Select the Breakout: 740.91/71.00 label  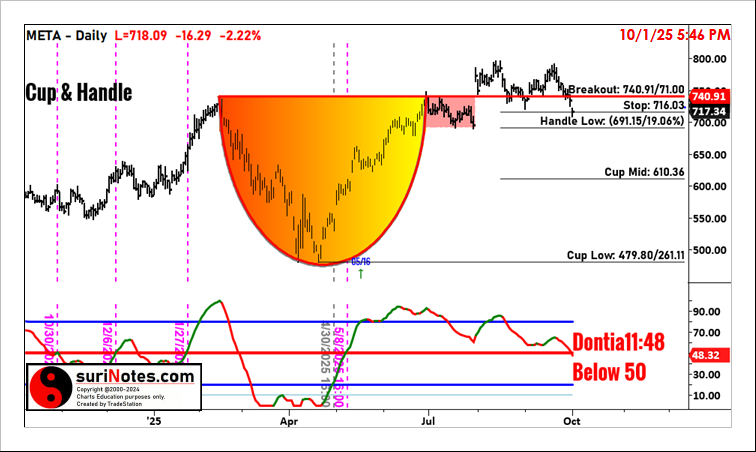coord(626,89)
